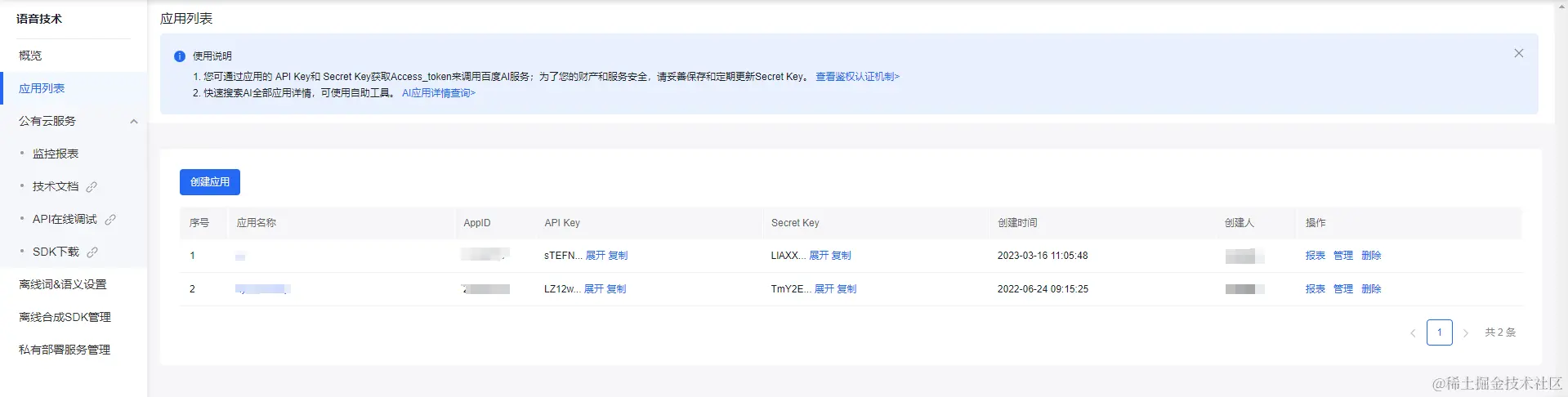Open SDK下载 submenu item
Screen dimensions: 1568x397
click(x=56, y=252)
